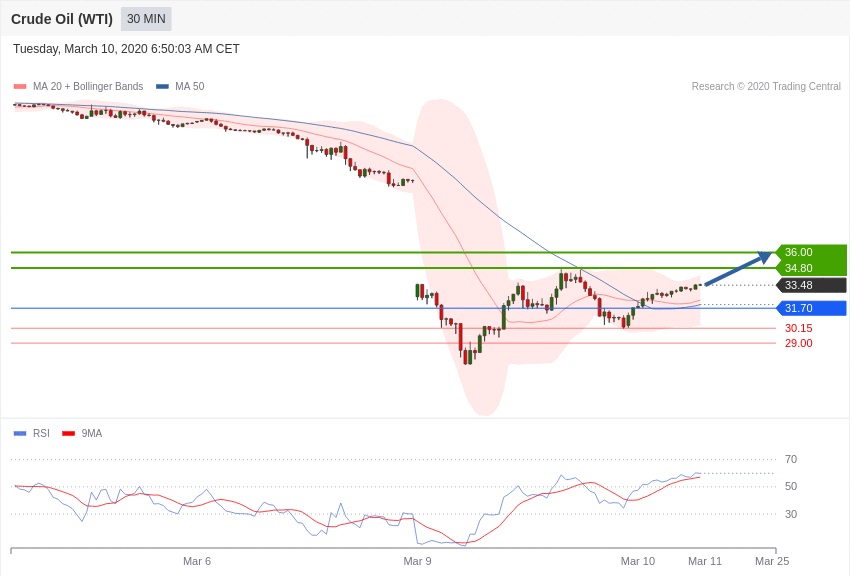Viewport: 850px width, 576px height.
Task: Select the red 29.00 support label
Action: [798, 343]
